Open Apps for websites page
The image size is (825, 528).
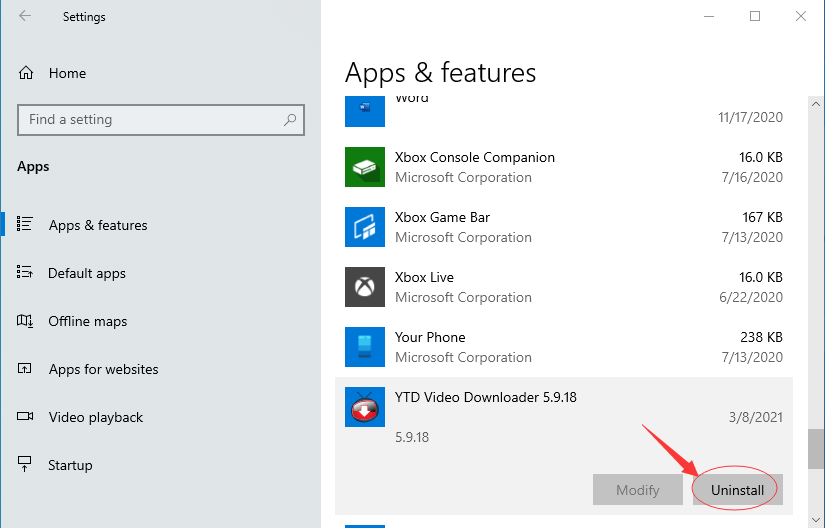tap(103, 369)
